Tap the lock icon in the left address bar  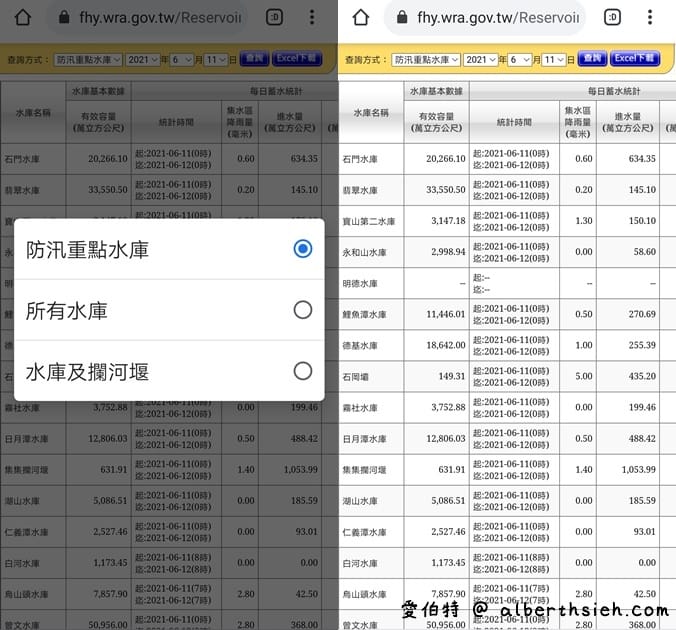coord(64,17)
